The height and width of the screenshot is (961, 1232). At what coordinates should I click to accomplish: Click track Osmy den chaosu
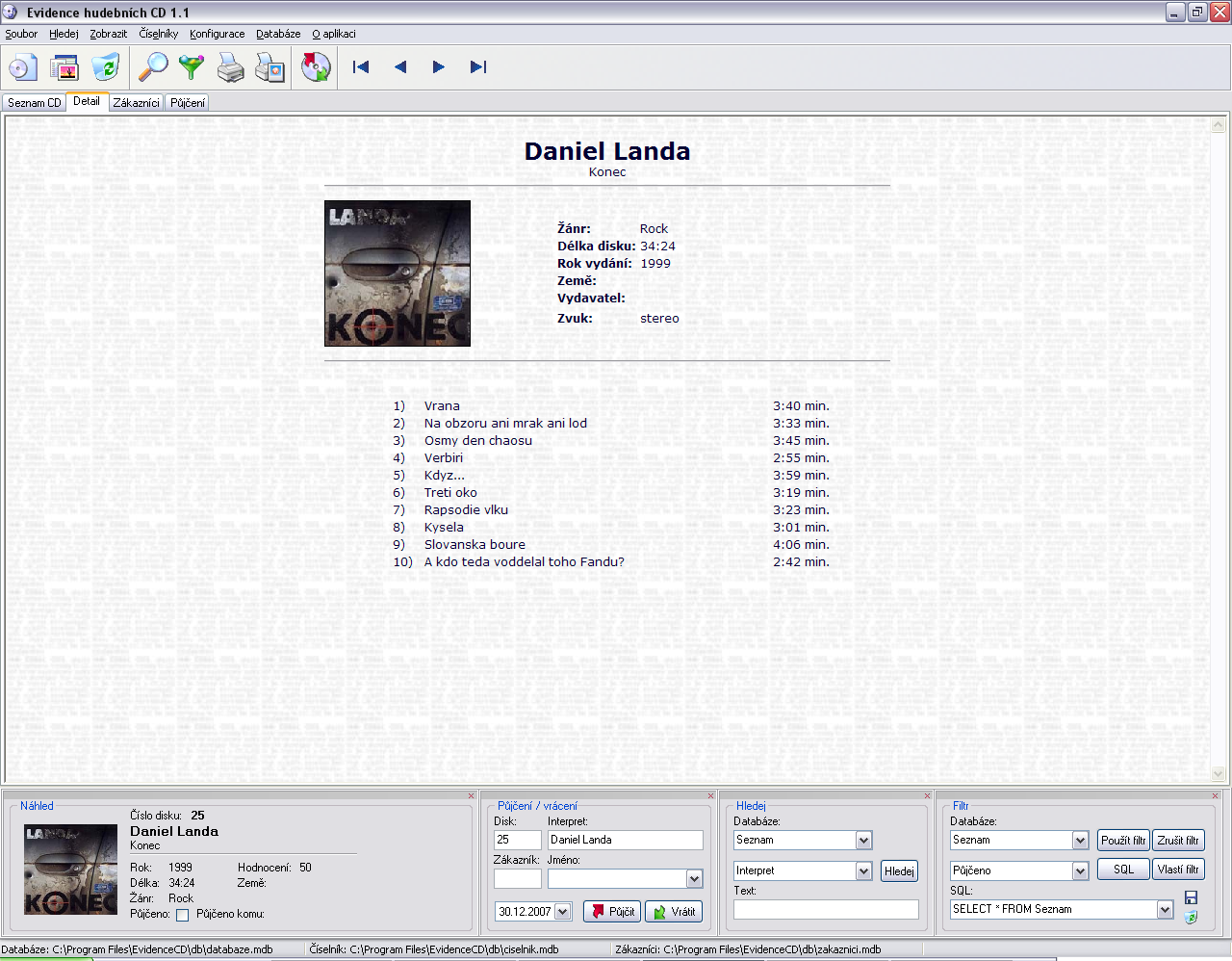[x=478, y=441]
